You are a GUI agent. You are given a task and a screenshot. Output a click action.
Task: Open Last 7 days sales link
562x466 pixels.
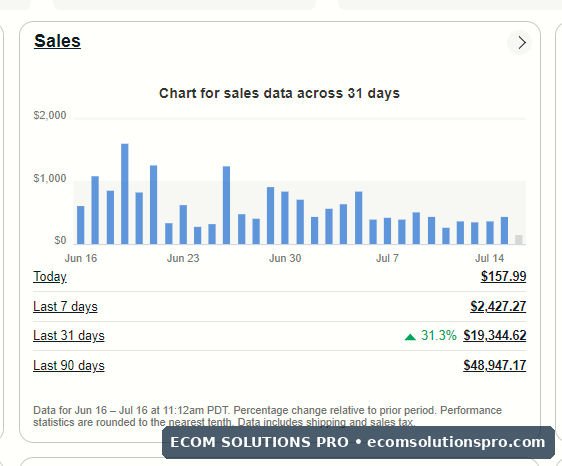click(65, 307)
